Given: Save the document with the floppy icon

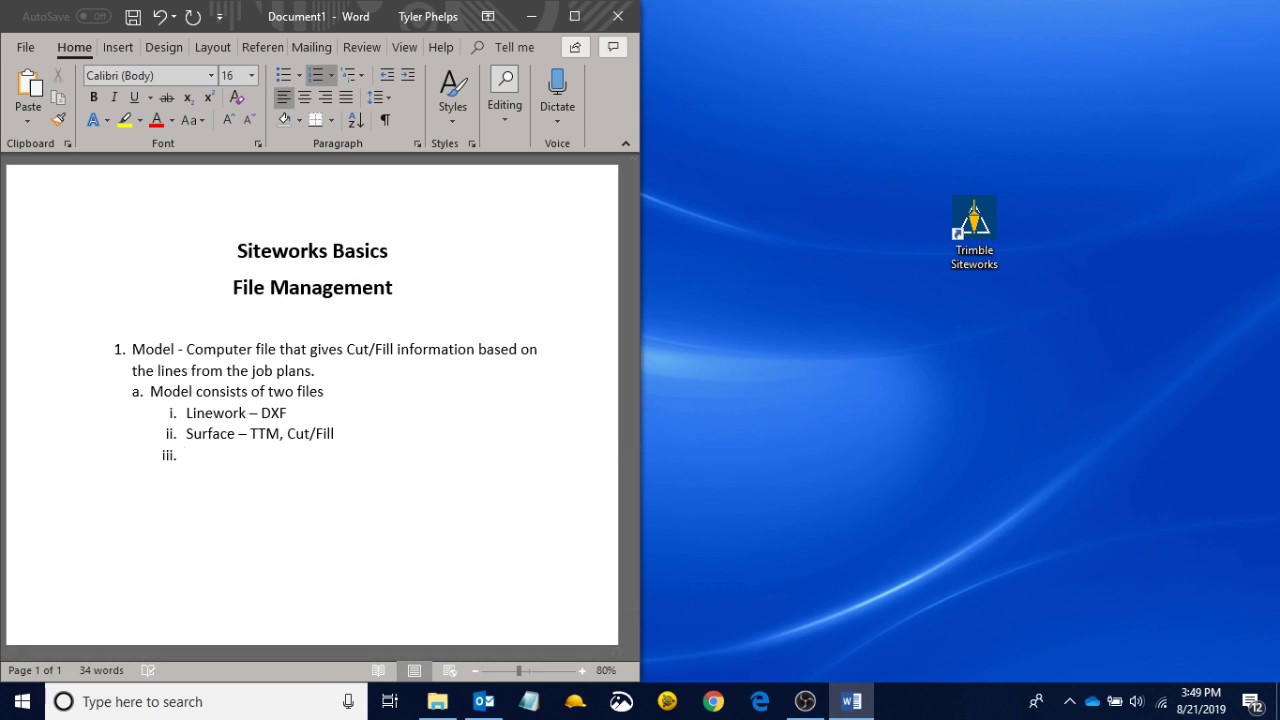Looking at the screenshot, I should click(133, 17).
